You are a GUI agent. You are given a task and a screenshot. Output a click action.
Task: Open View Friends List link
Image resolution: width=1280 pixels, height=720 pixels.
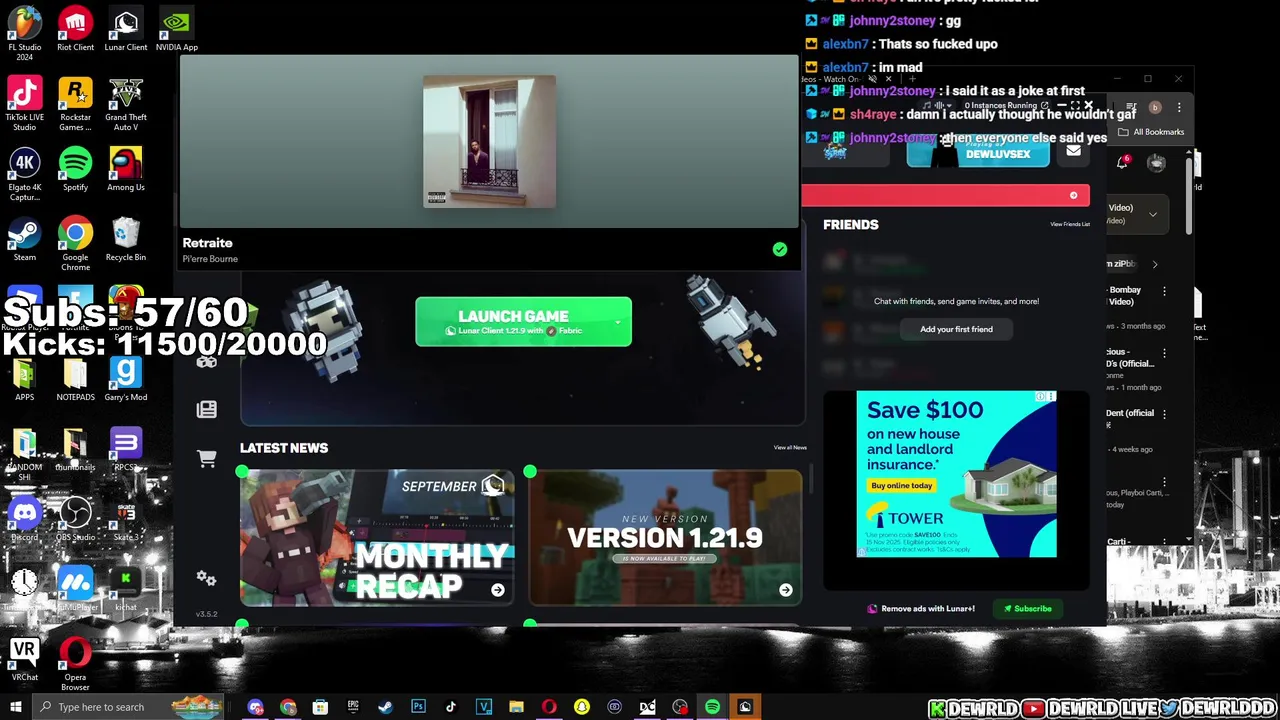[x=1070, y=224]
